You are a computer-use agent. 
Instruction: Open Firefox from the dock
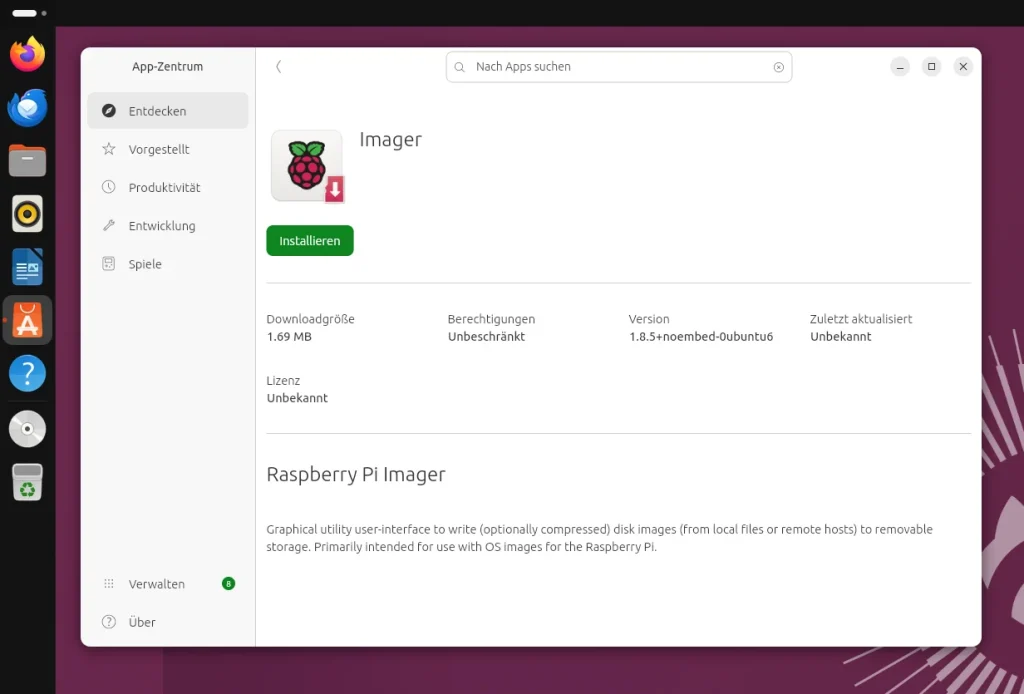pos(27,54)
